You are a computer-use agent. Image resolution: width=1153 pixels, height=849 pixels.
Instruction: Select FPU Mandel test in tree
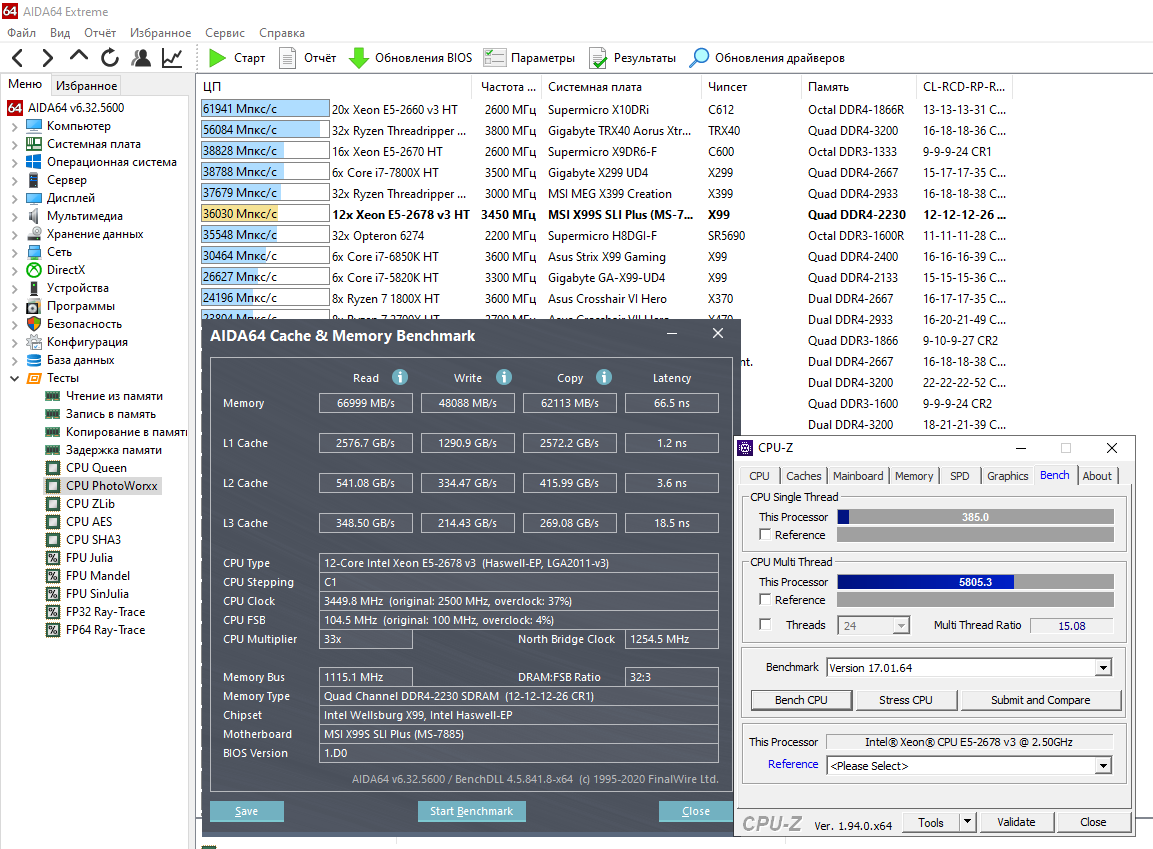pos(98,576)
